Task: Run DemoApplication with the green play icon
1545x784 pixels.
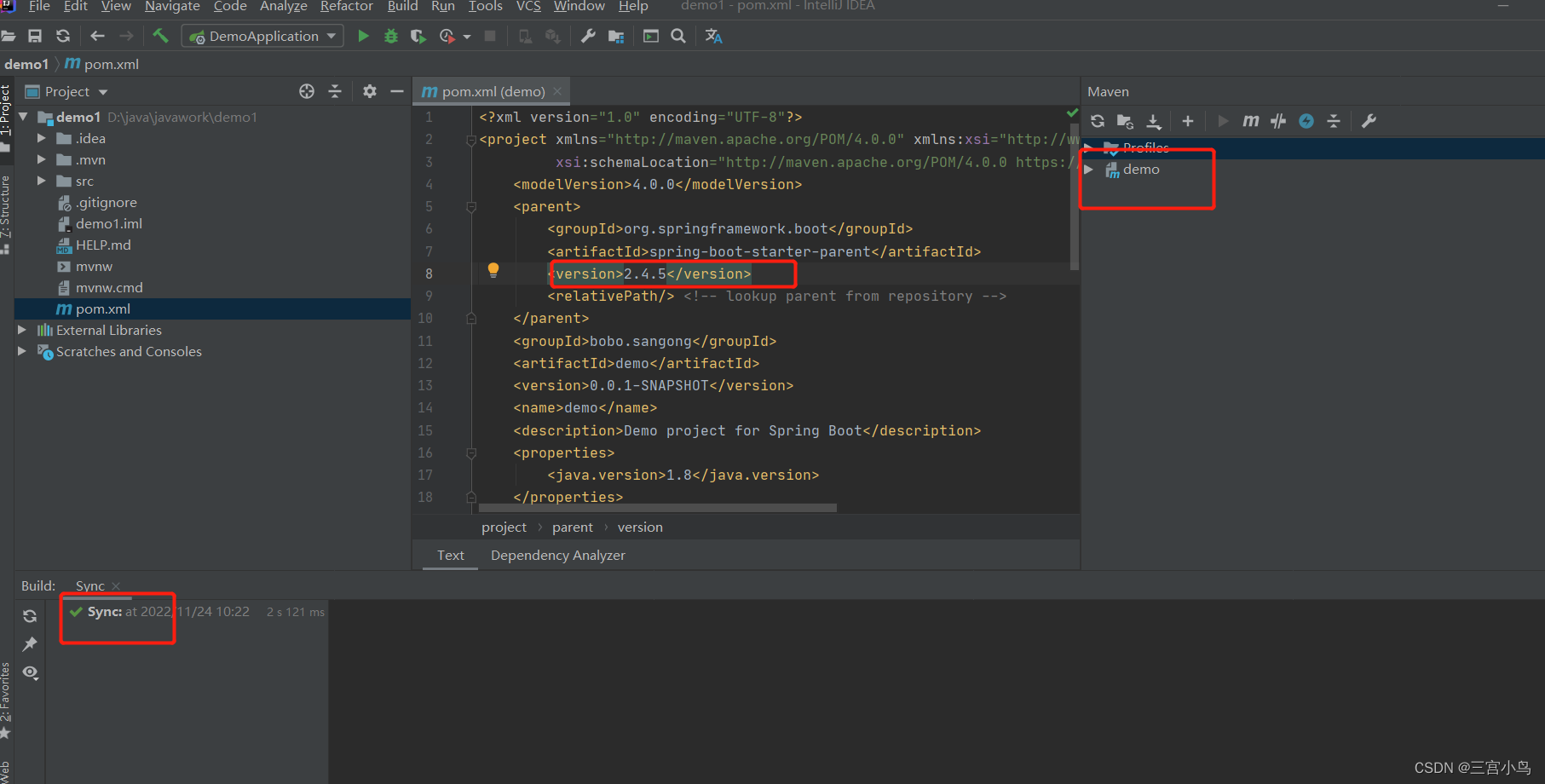Action: click(x=362, y=36)
